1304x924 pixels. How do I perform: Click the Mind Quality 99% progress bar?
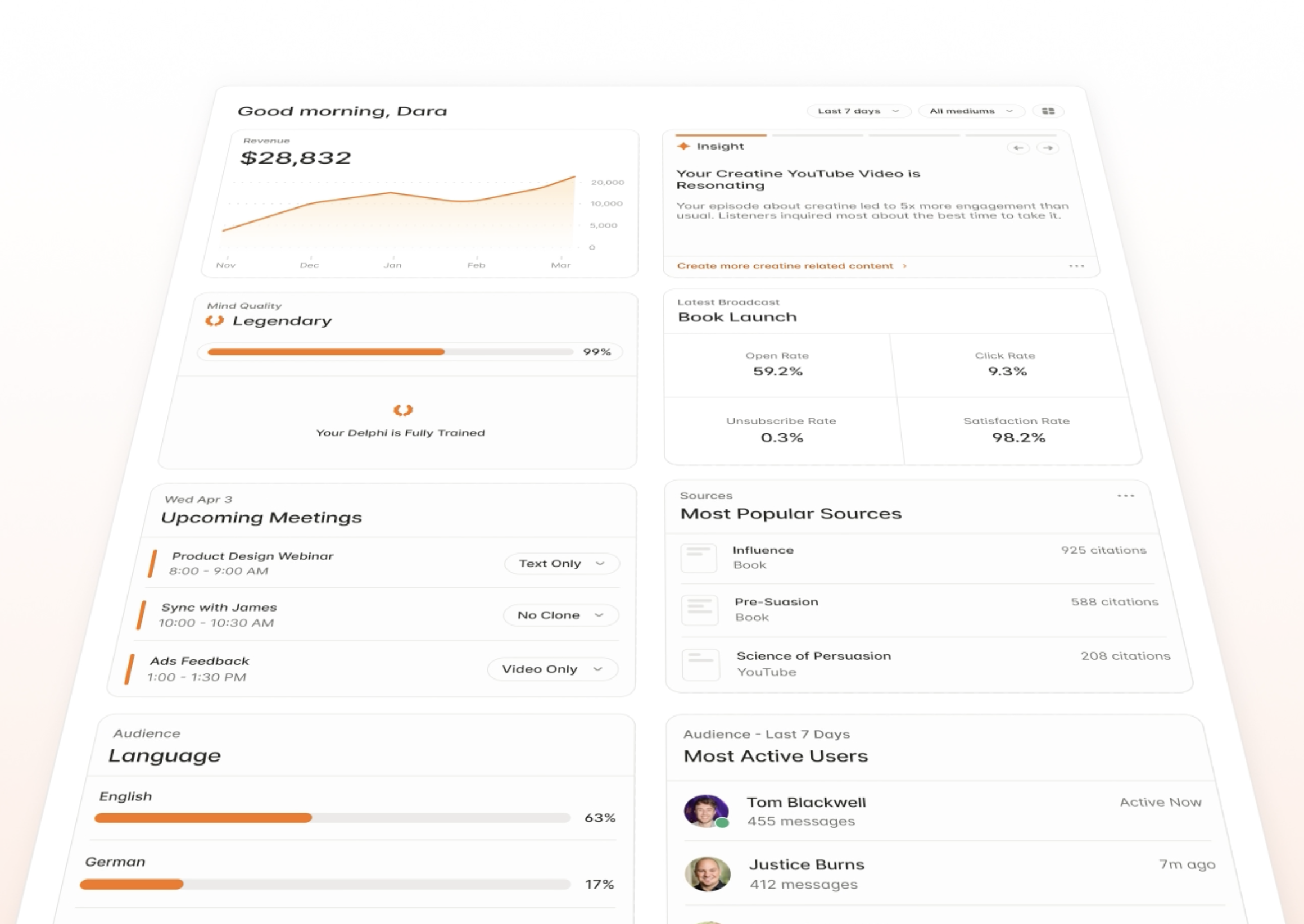coord(390,352)
